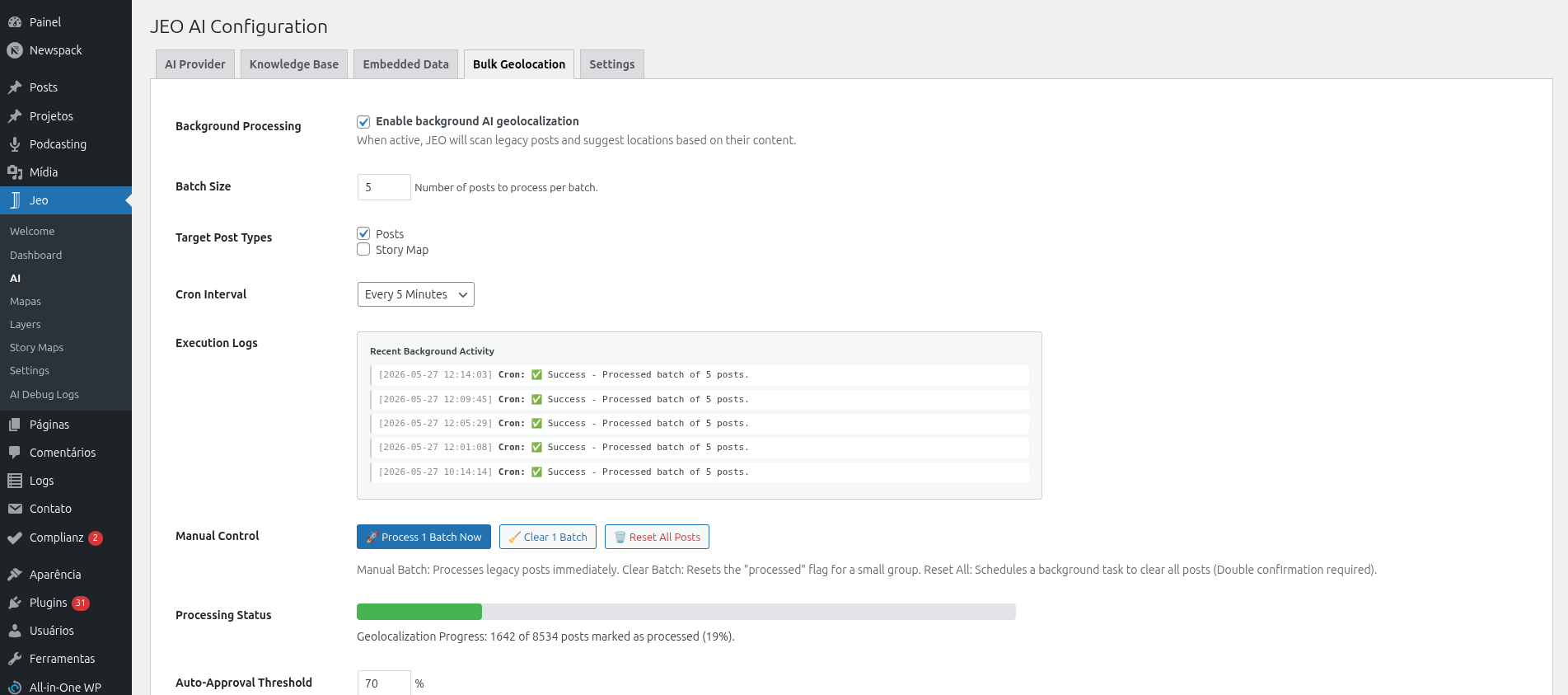Open the Mapas submenu item
Image resolution: width=1568 pixels, height=695 pixels.
click(x=26, y=302)
